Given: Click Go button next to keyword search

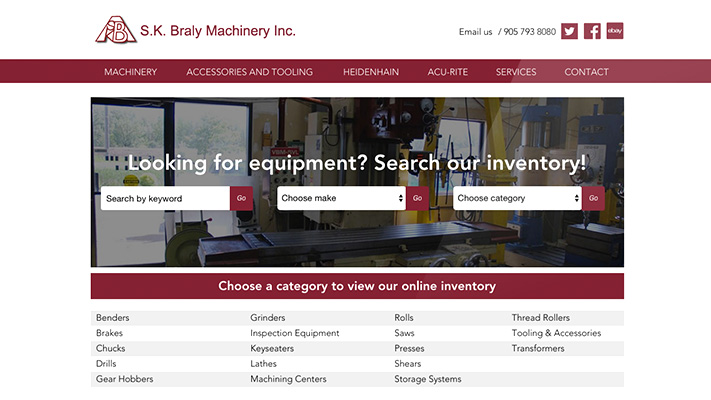Looking at the screenshot, I should (241, 198).
